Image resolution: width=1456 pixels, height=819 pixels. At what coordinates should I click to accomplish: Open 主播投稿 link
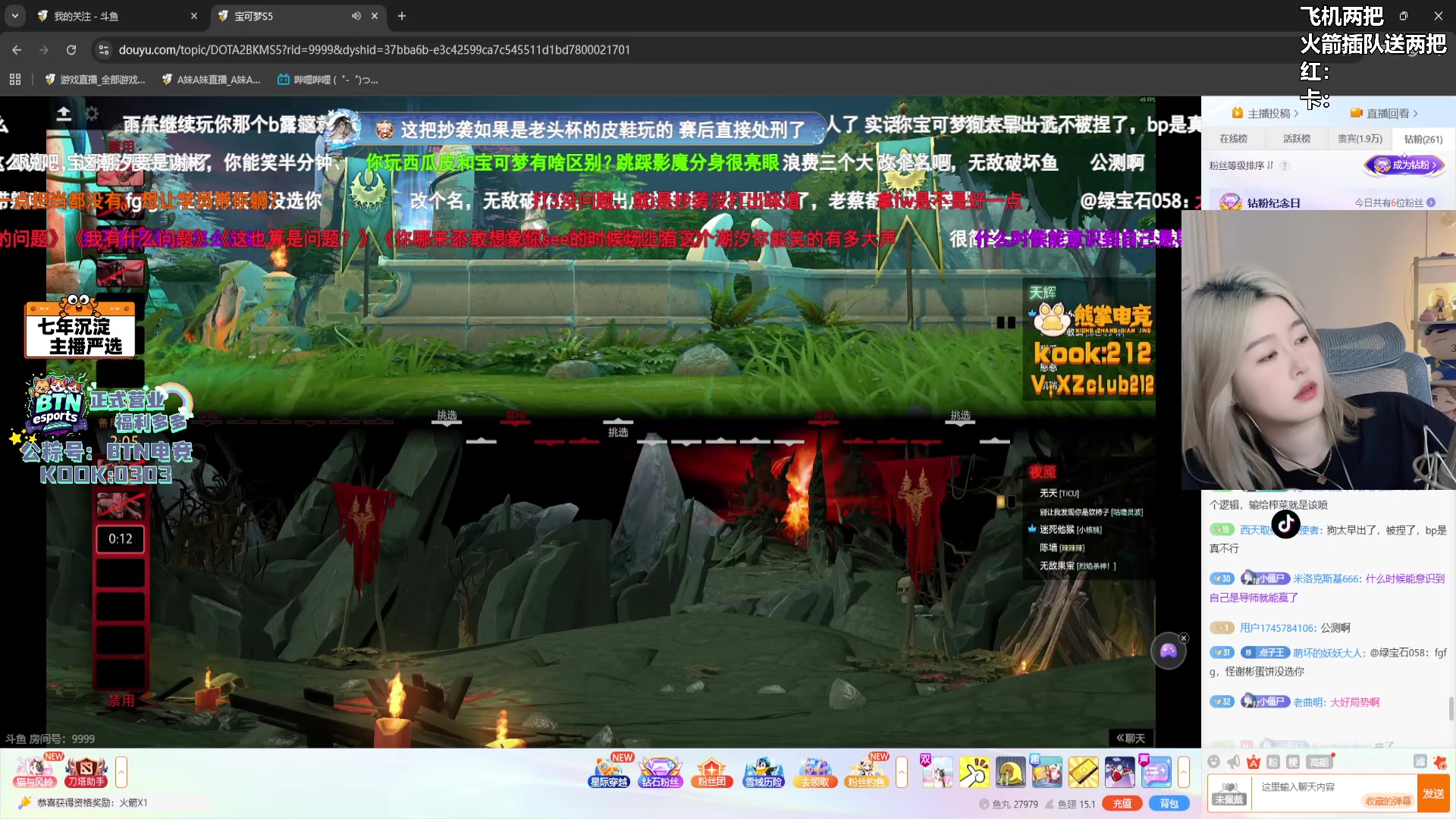[x=1265, y=114]
